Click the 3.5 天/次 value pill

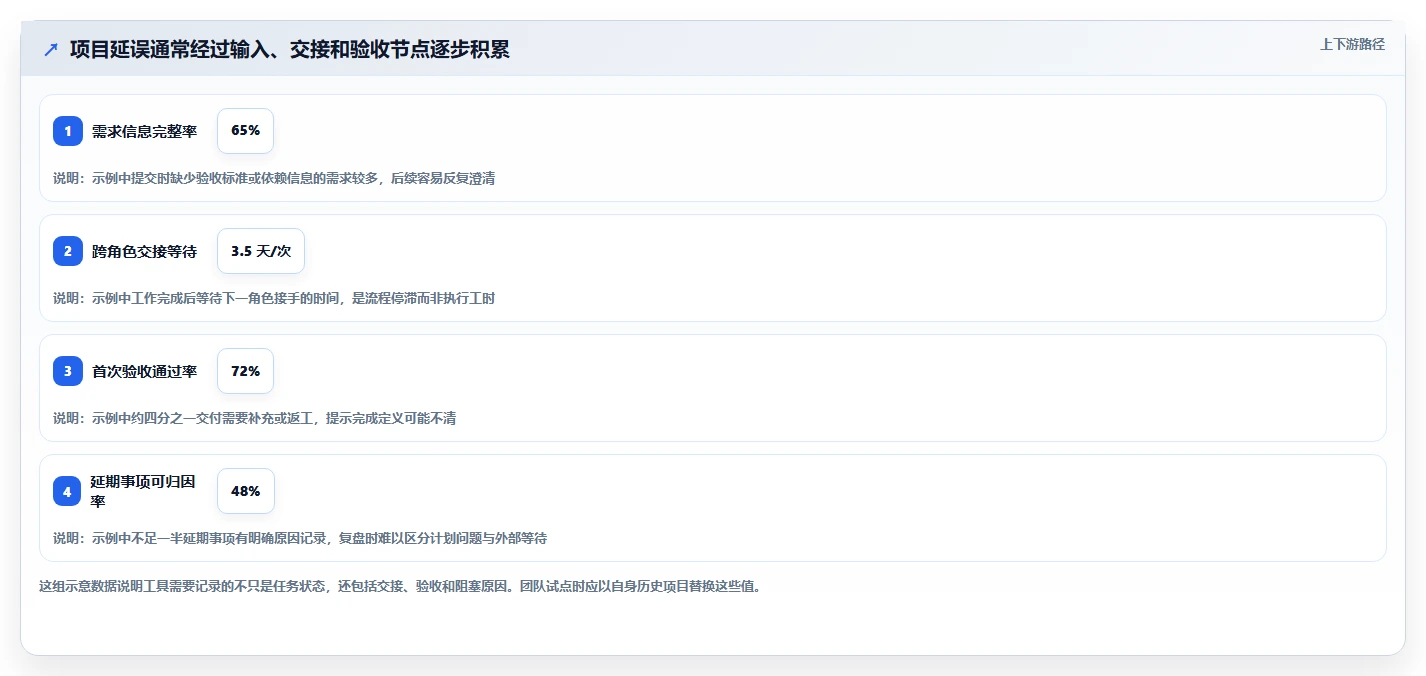pyautogui.click(x=261, y=251)
